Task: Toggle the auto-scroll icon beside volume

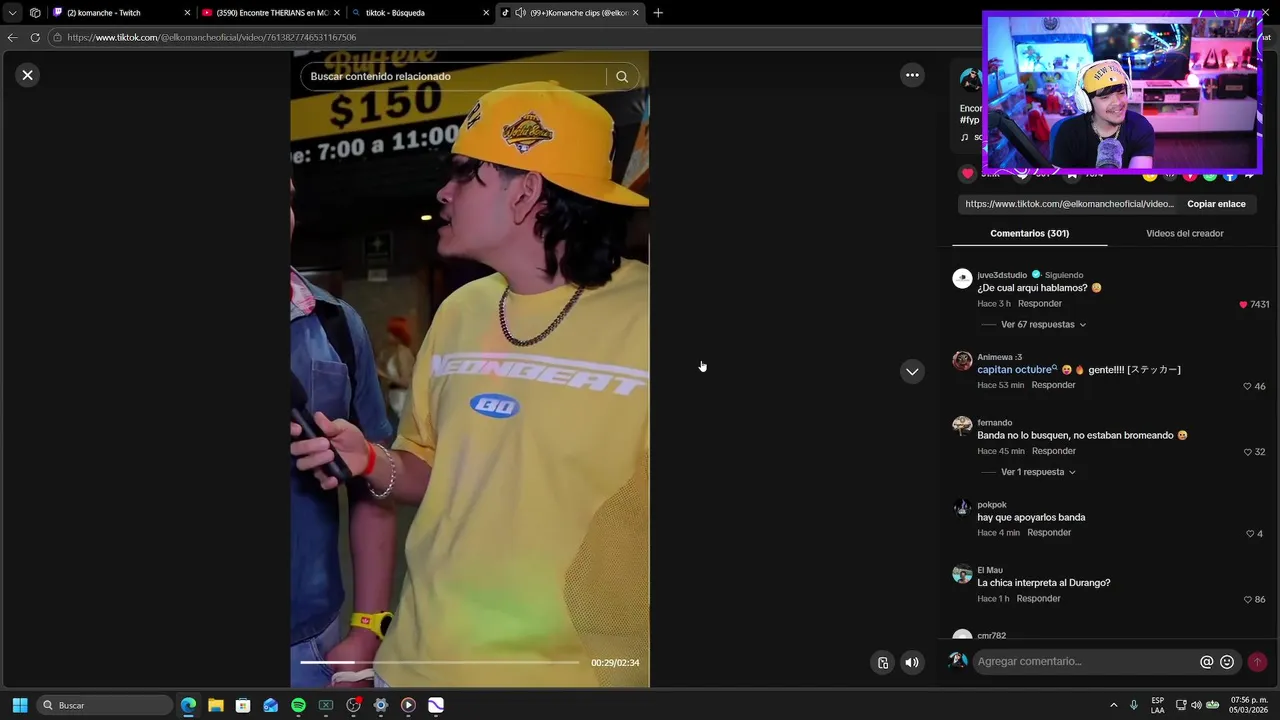Action: [x=883, y=662]
